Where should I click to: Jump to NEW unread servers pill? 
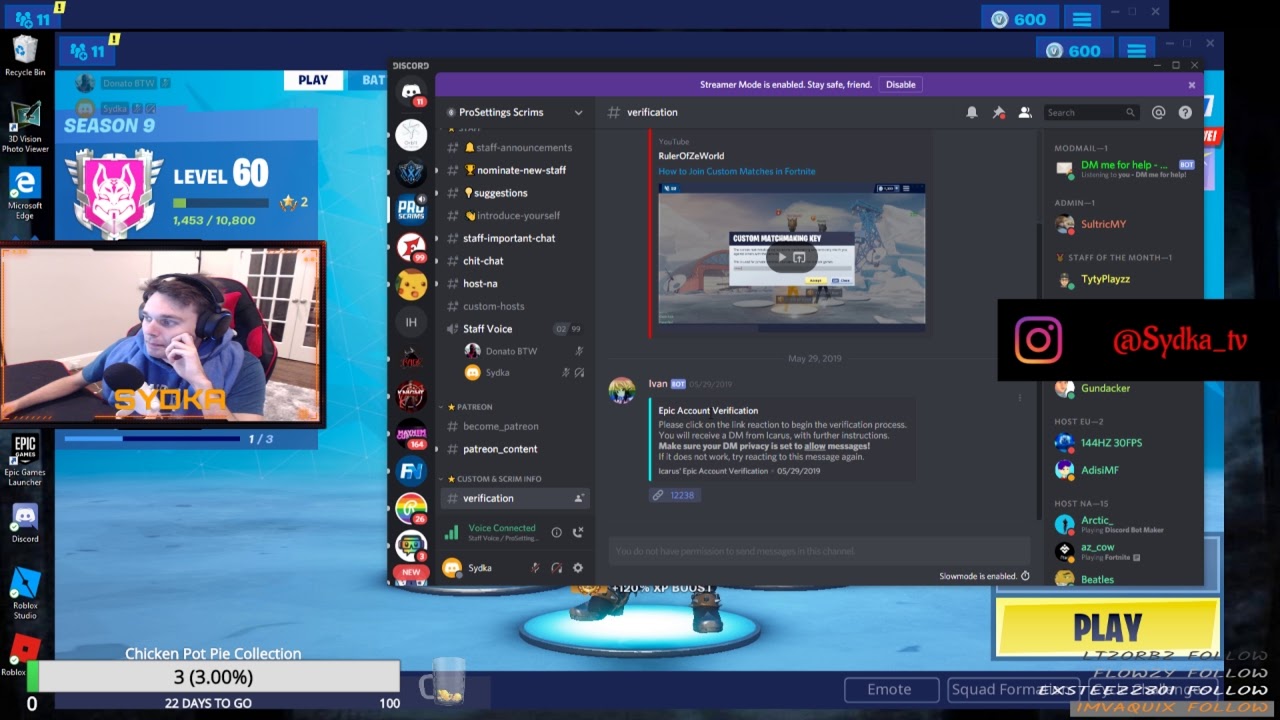click(411, 572)
